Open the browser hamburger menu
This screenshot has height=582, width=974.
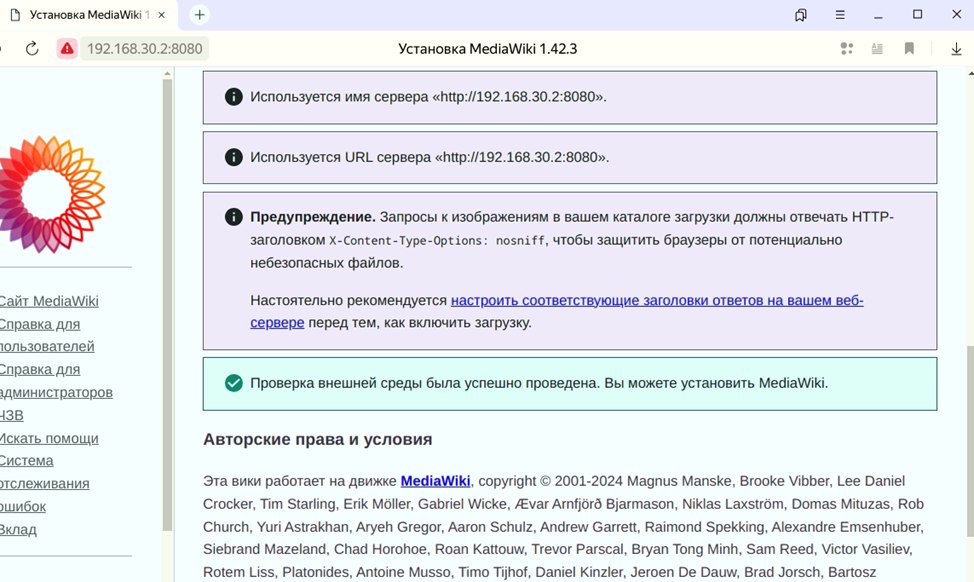point(840,15)
